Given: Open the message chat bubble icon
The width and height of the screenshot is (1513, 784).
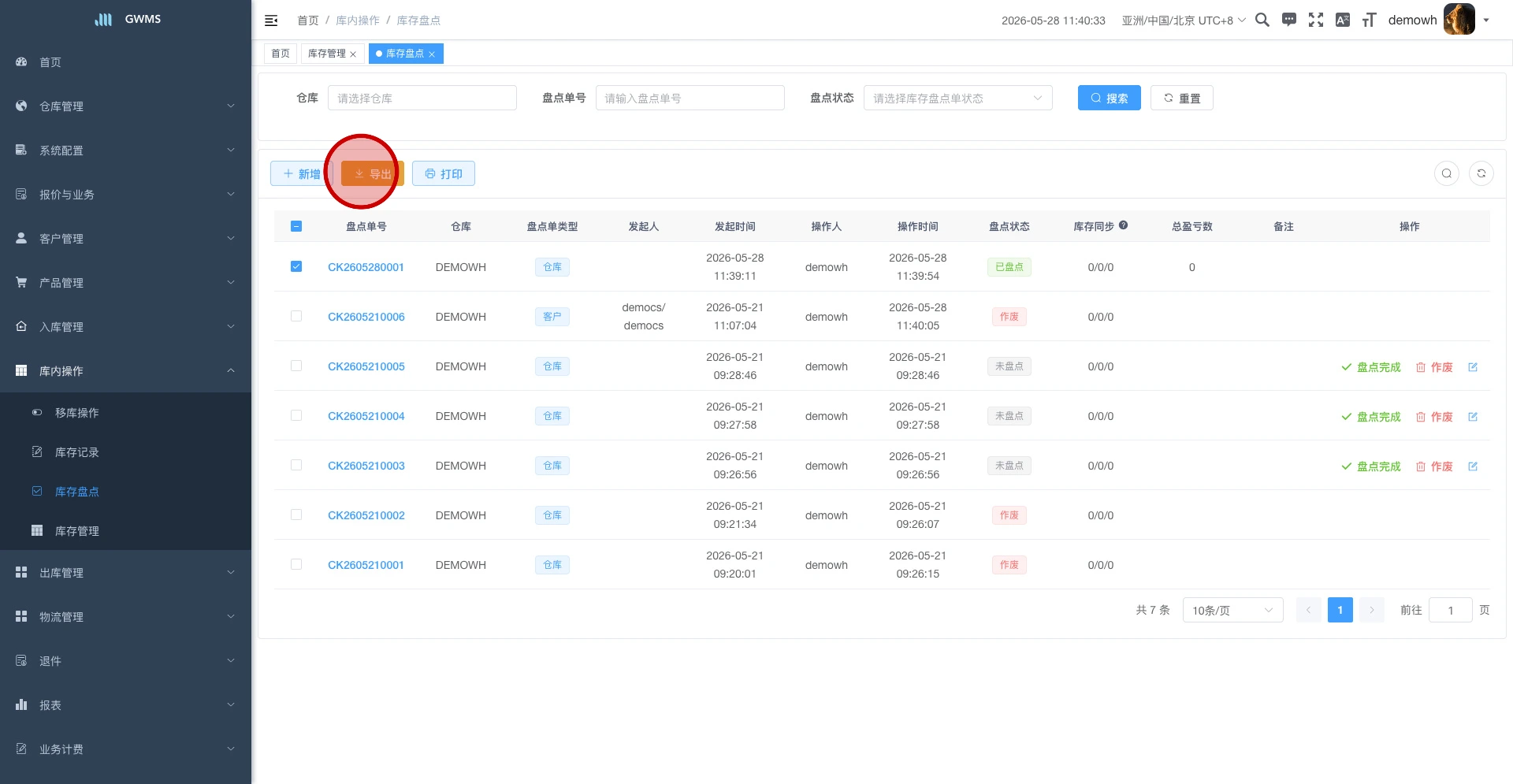Looking at the screenshot, I should tap(1289, 20).
